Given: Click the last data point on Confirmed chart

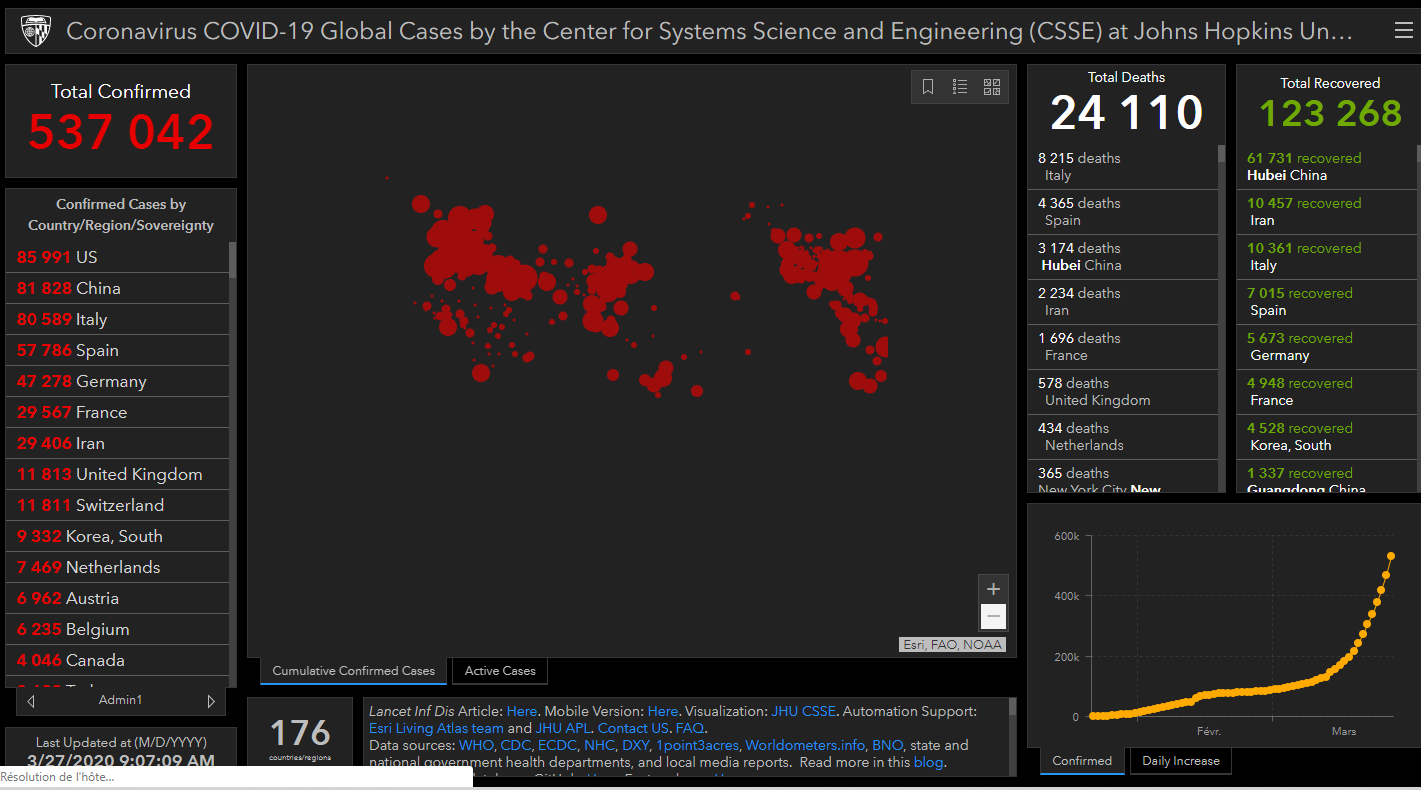Looking at the screenshot, I should [x=1390, y=556].
